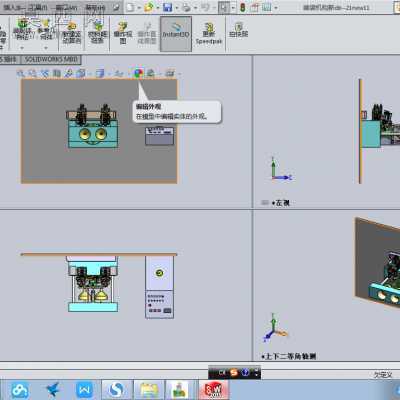Screen dimensions: 400x400
Task: Click the Sogou S icon in IME bar
Action: (234, 372)
